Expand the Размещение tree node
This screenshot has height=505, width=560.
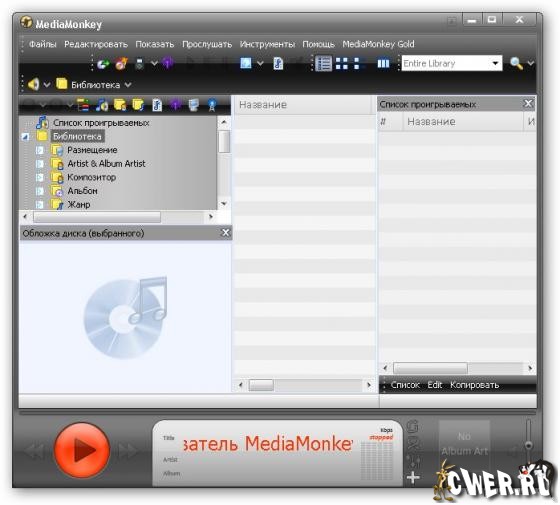pos(40,150)
